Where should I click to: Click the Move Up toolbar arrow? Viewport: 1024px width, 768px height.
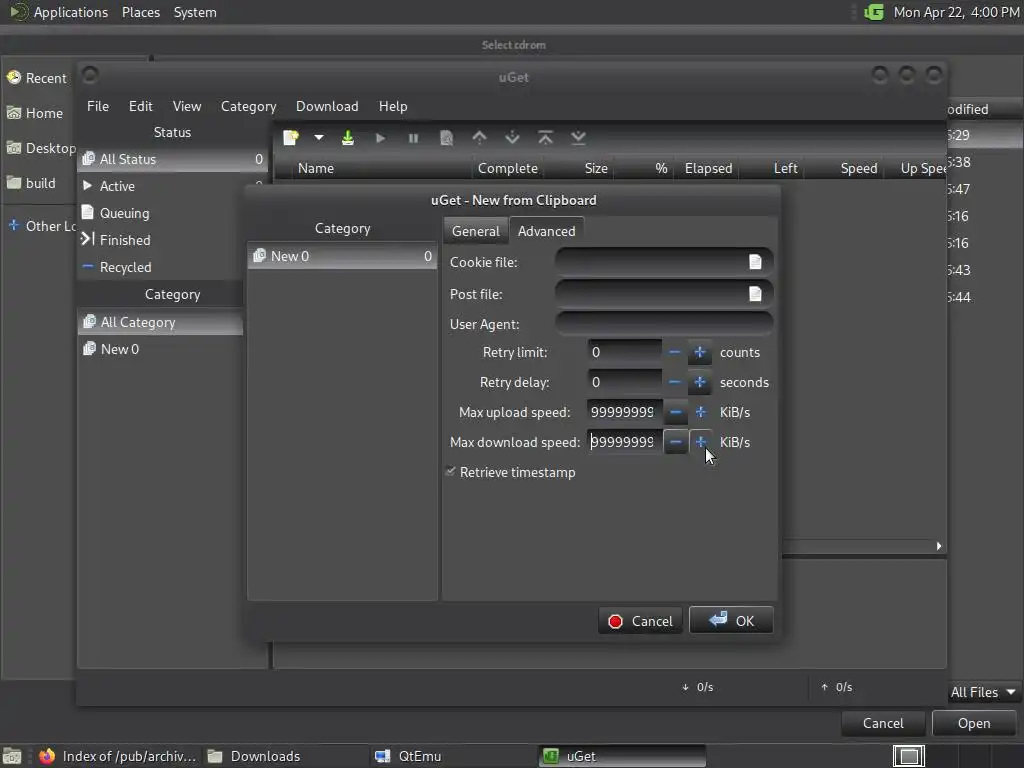479,138
